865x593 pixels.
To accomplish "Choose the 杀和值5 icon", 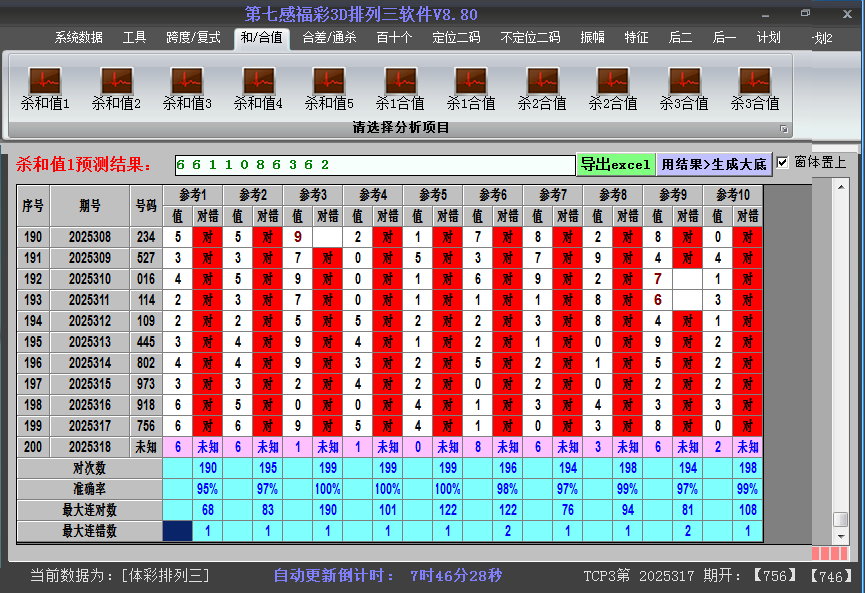I will [x=329, y=81].
